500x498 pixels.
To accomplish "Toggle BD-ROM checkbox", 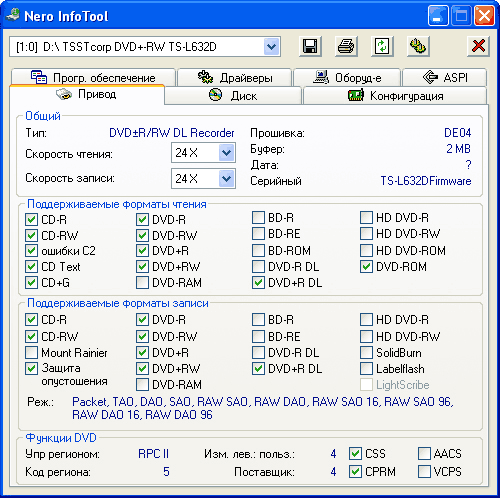I will click(258, 251).
